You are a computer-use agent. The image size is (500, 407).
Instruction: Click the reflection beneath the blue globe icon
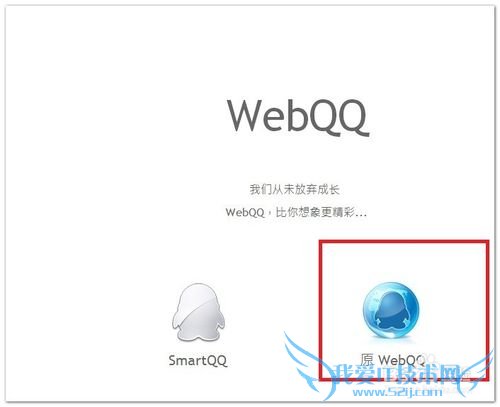pyautogui.click(x=392, y=342)
